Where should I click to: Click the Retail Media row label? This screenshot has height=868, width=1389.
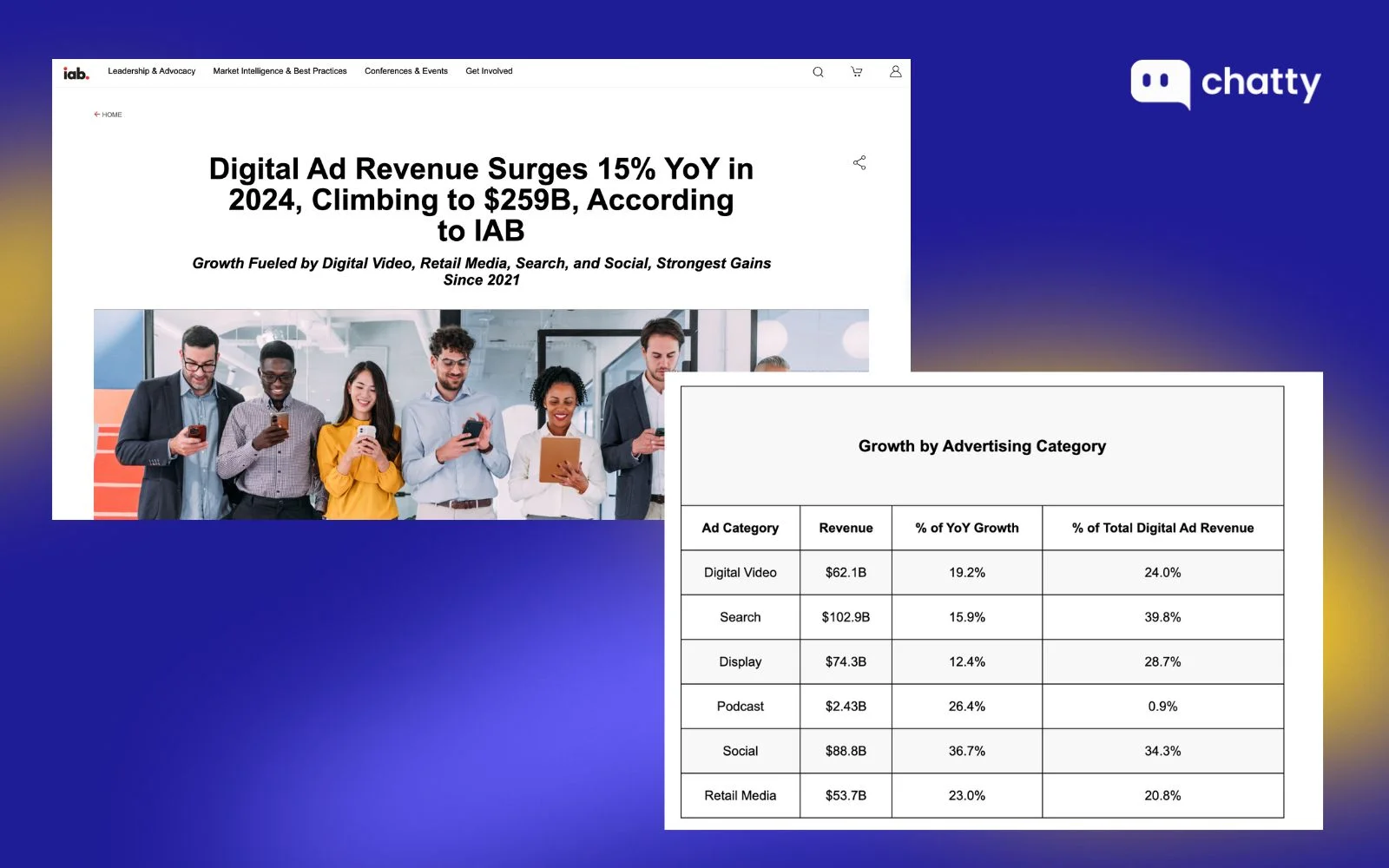tap(741, 796)
